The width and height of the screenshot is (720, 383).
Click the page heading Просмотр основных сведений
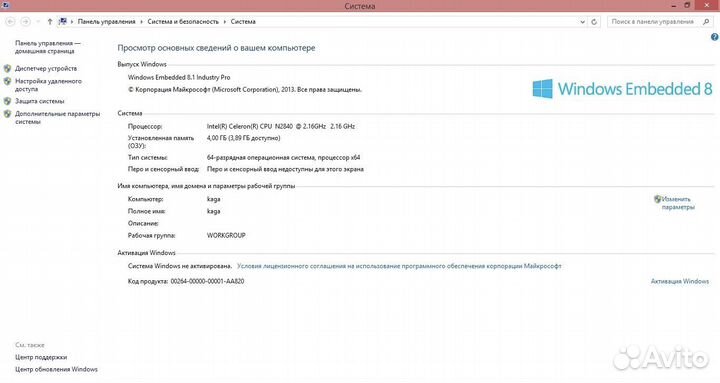(216, 48)
